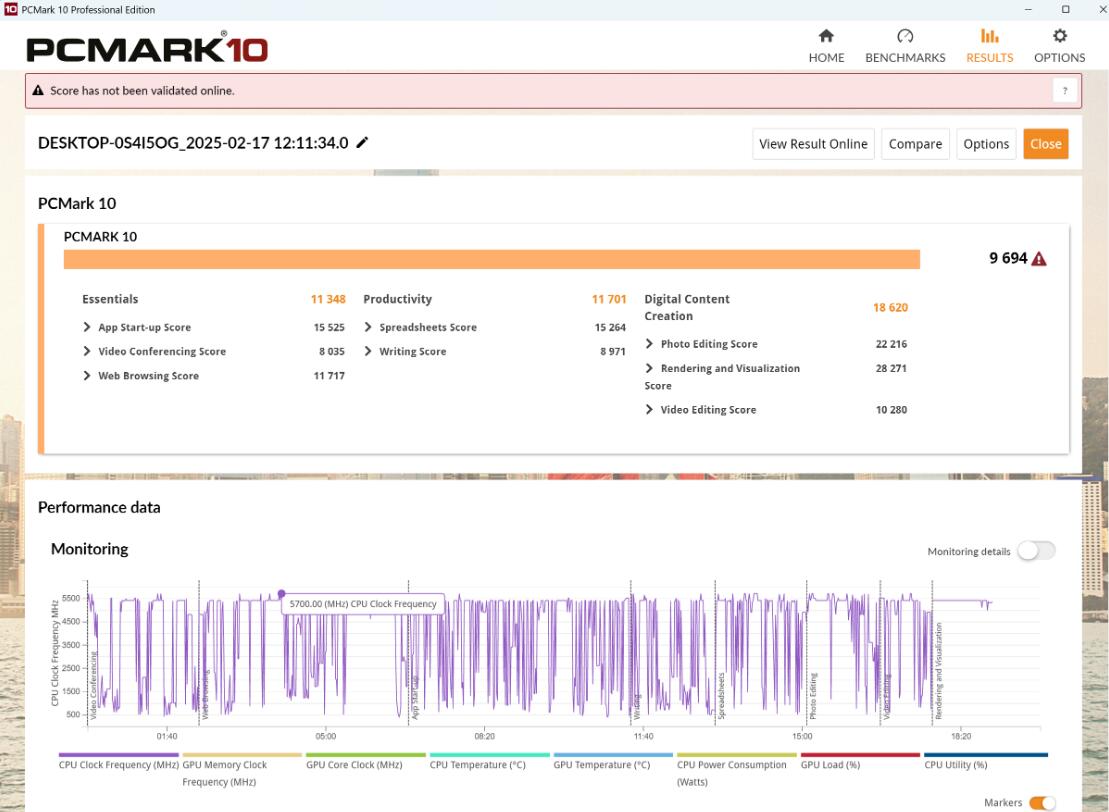1109x812 pixels.
Task: Go to the Home icon
Action: [826, 37]
